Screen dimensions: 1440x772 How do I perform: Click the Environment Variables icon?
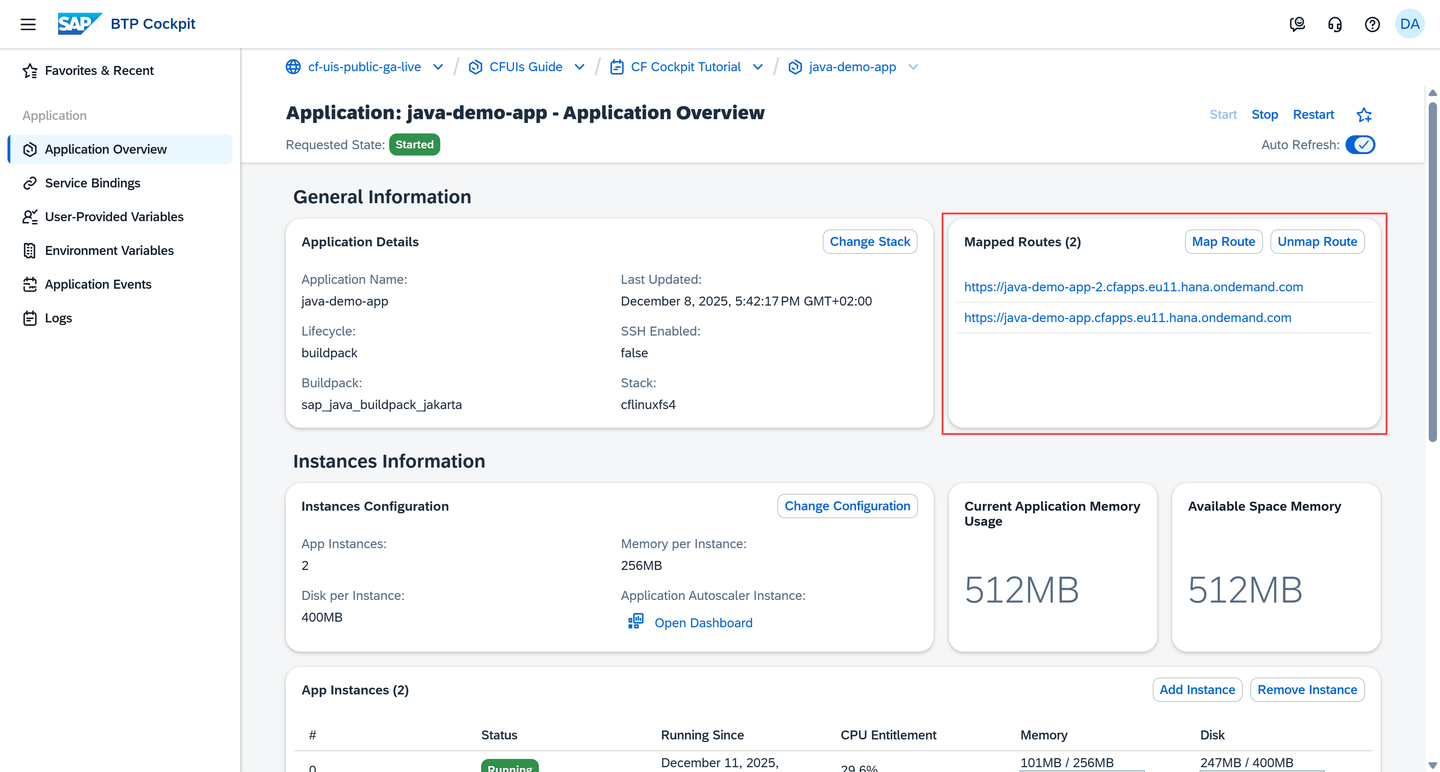(x=30, y=251)
